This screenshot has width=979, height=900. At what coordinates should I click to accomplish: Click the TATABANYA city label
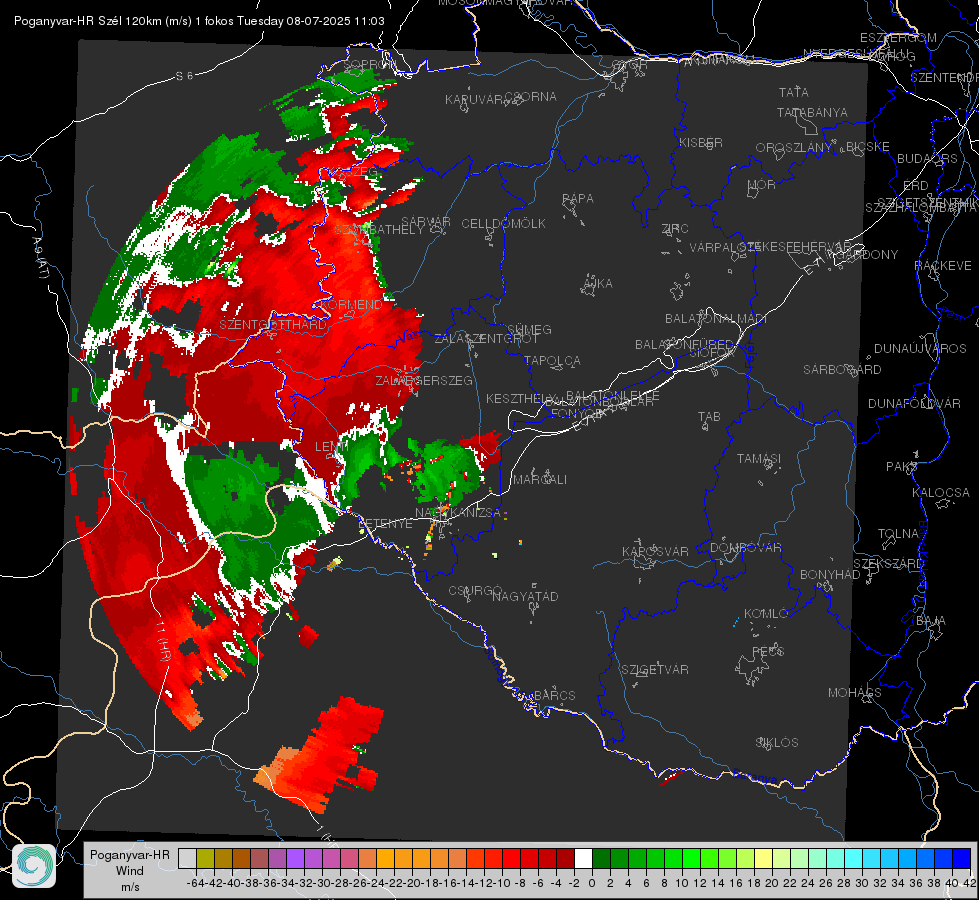[812, 112]
